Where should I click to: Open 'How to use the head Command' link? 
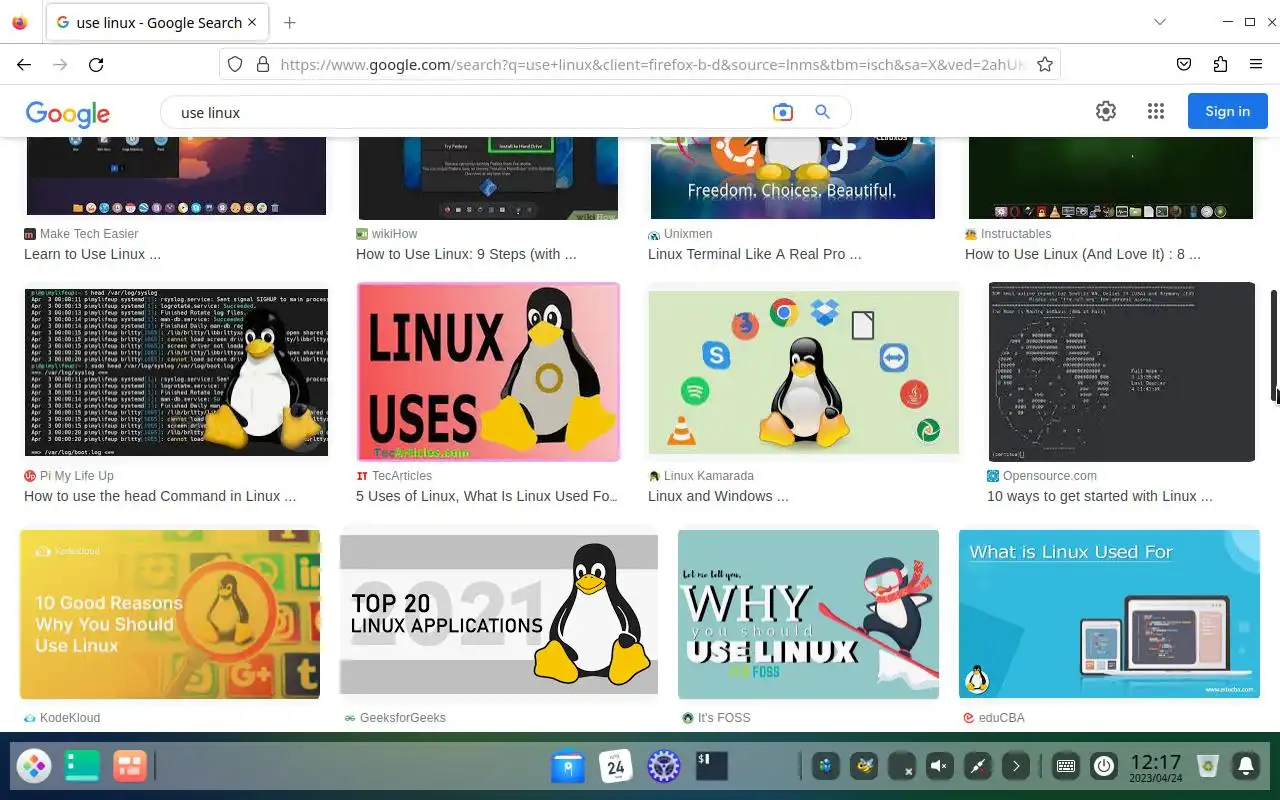(160, 496)
